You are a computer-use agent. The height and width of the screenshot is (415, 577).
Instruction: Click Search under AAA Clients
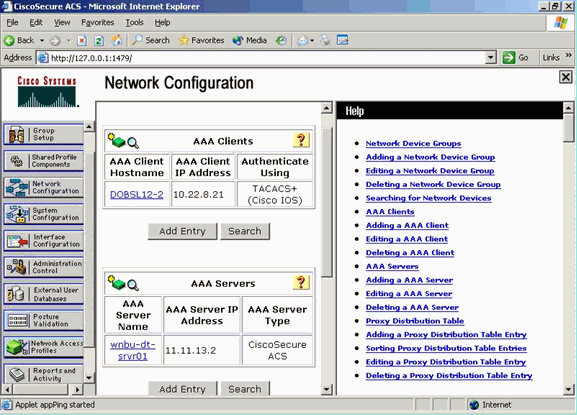(245, 231)
